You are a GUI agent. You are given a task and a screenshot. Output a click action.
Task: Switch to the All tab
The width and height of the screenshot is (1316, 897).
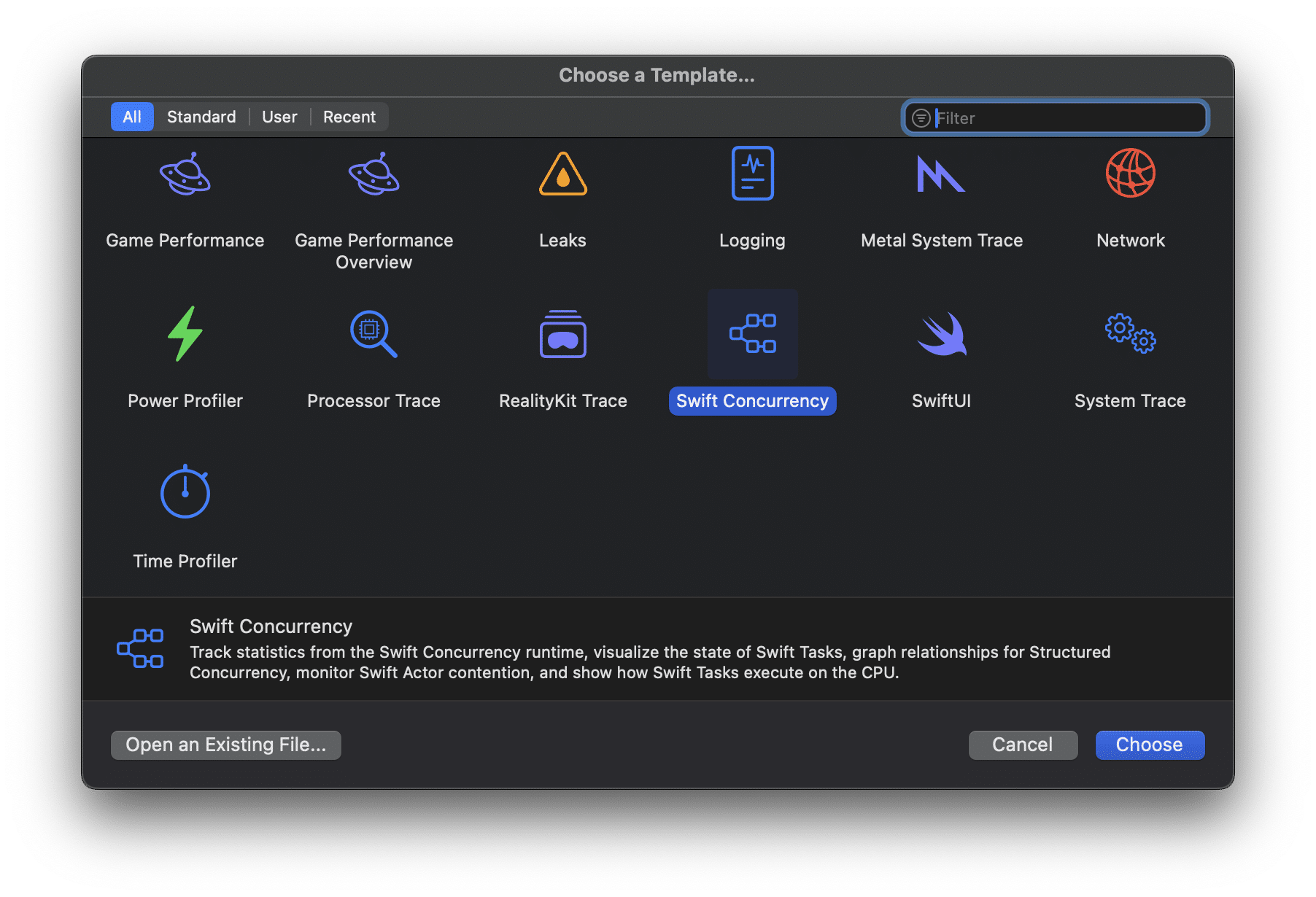point(132,117)
